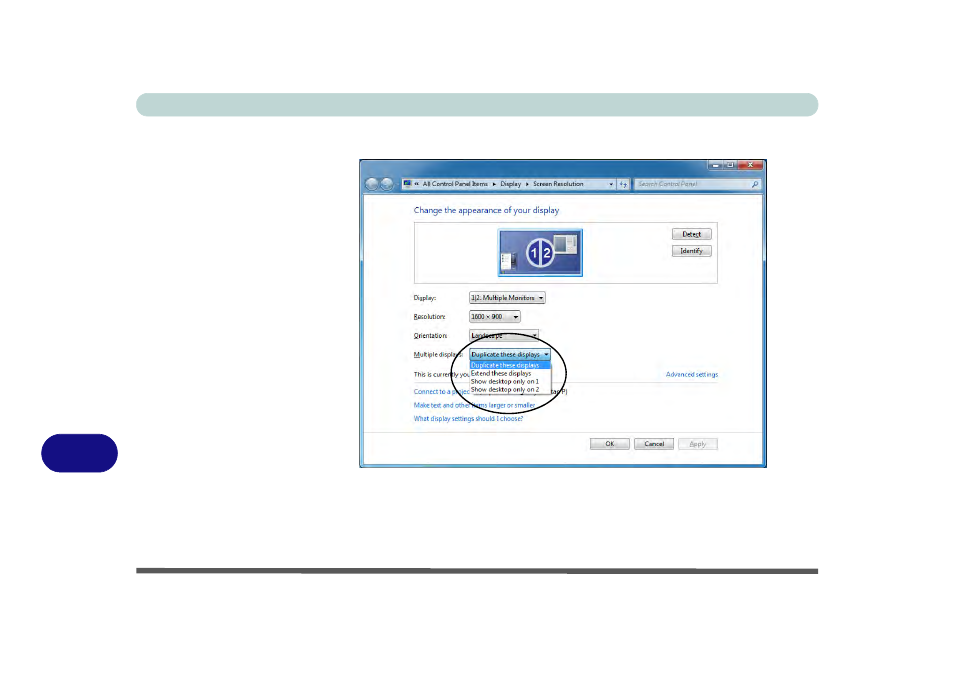Open Advanced settings link
Viewport: 954px width, 673px height.
coord(692,375)
